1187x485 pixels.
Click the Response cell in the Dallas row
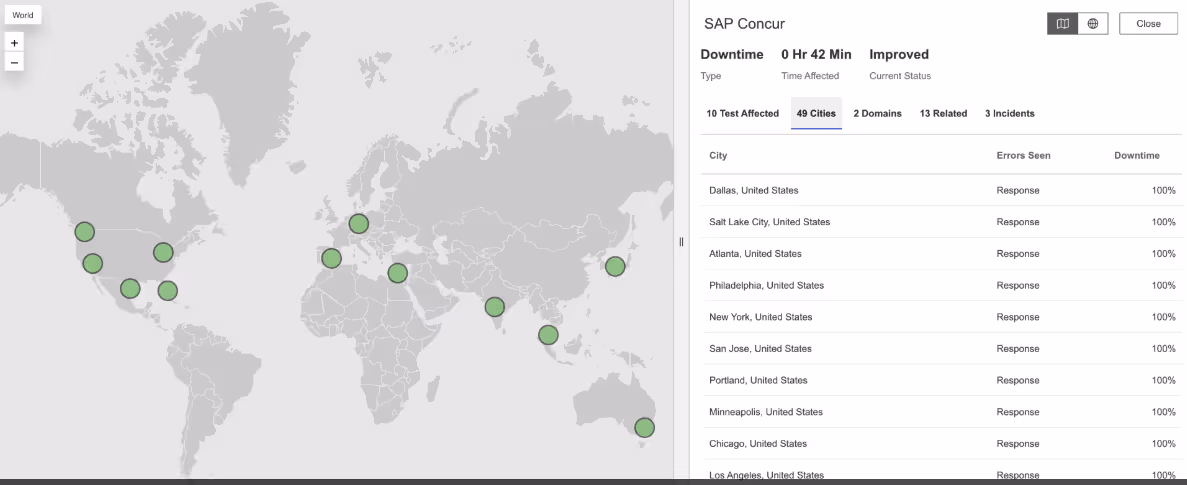tap(1017, 191)
